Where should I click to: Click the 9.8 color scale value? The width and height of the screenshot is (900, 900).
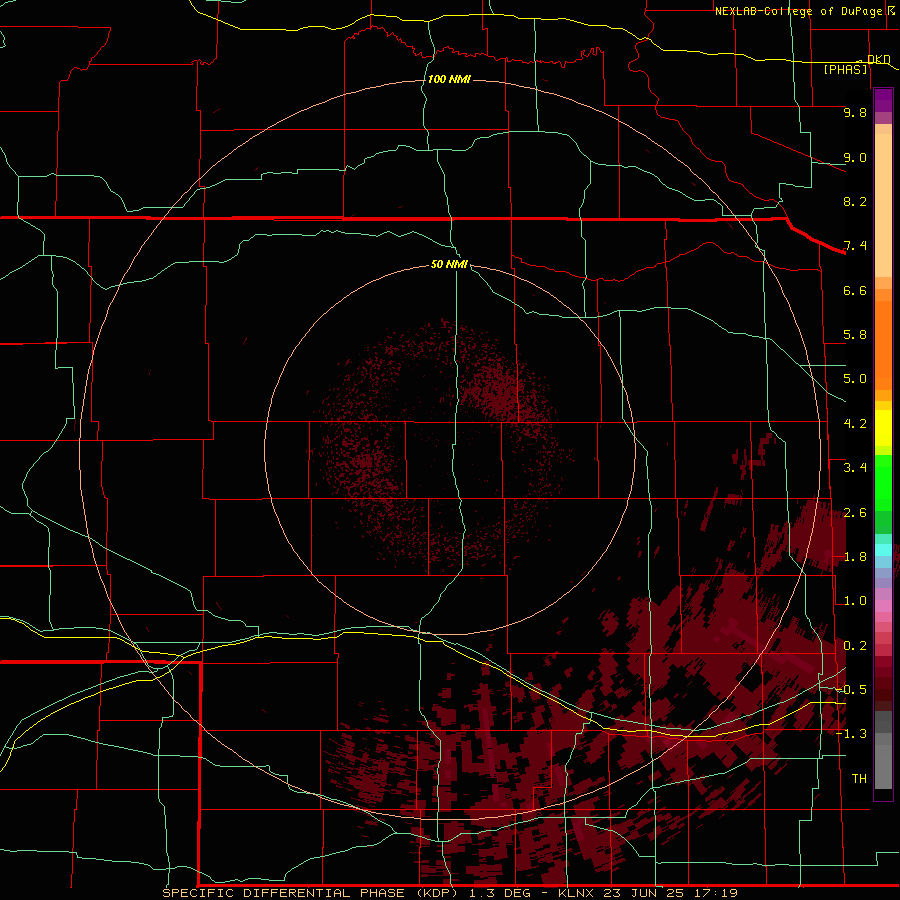(x=855, y=112)
